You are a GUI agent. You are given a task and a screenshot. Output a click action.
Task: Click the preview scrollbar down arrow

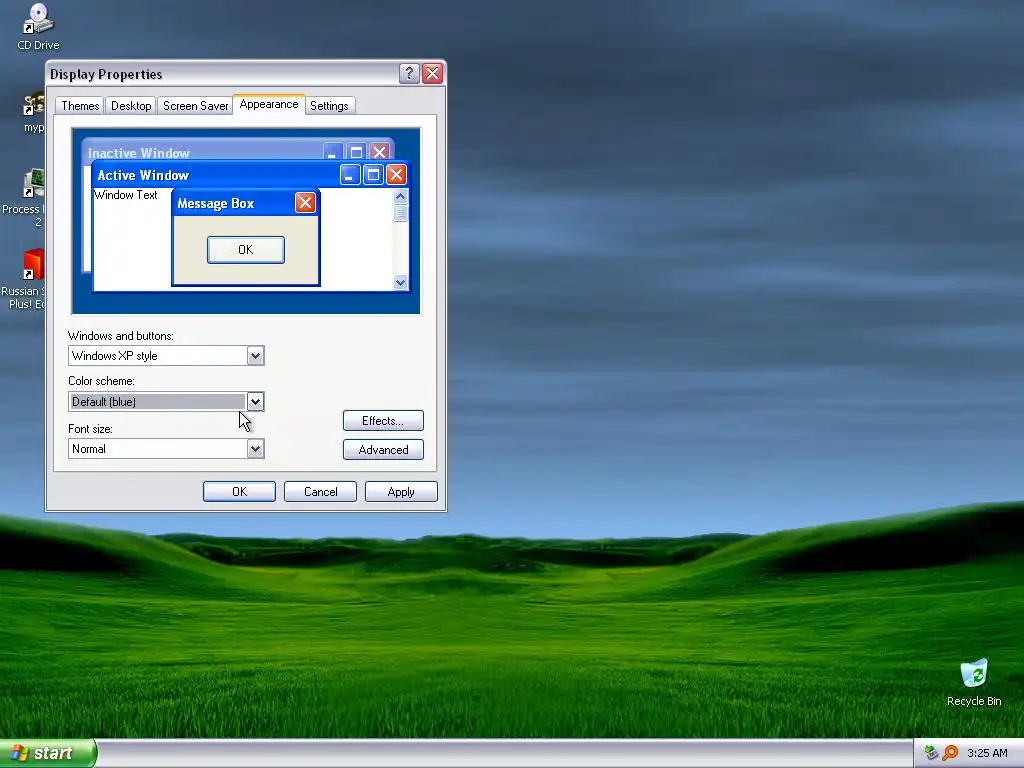pyautogui.click(x=400, y=283)
